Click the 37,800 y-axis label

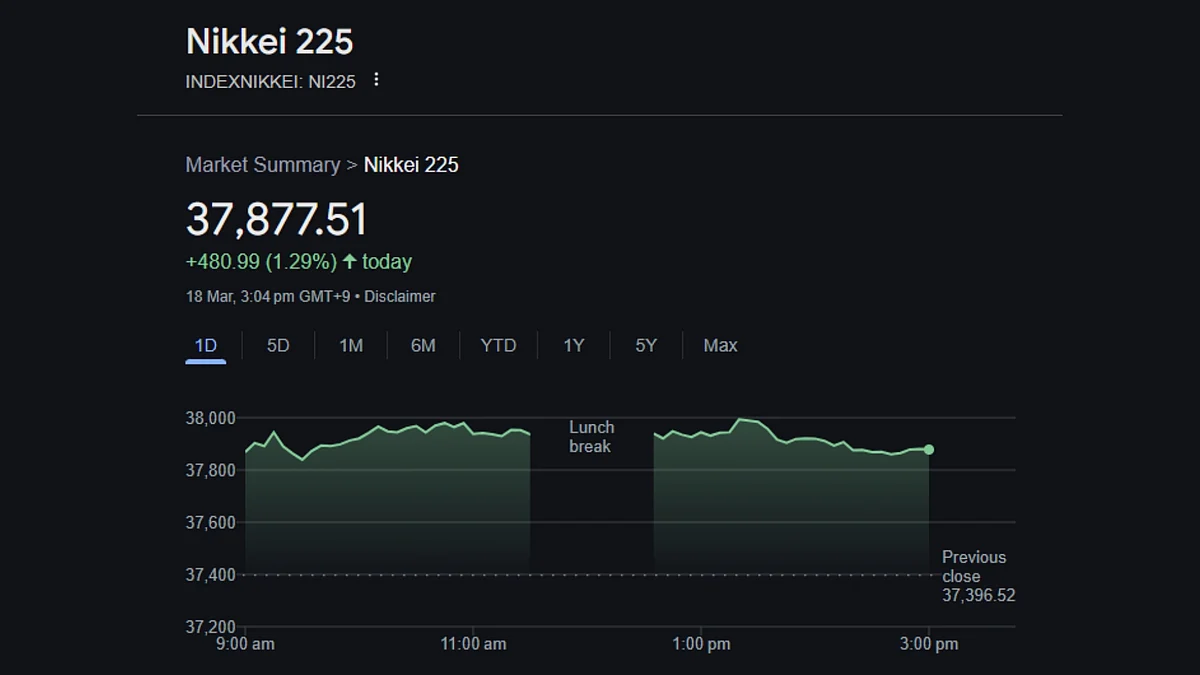pyautogui.click(x=210, y=470)
